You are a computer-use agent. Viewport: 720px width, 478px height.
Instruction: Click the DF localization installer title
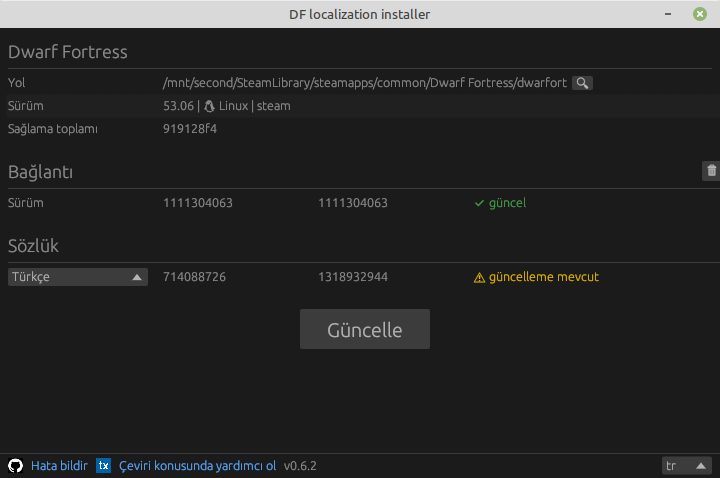[359, 14]
